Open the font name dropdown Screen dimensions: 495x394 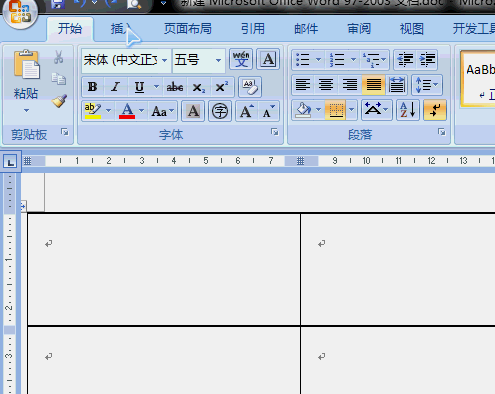[x=165, y=60]
